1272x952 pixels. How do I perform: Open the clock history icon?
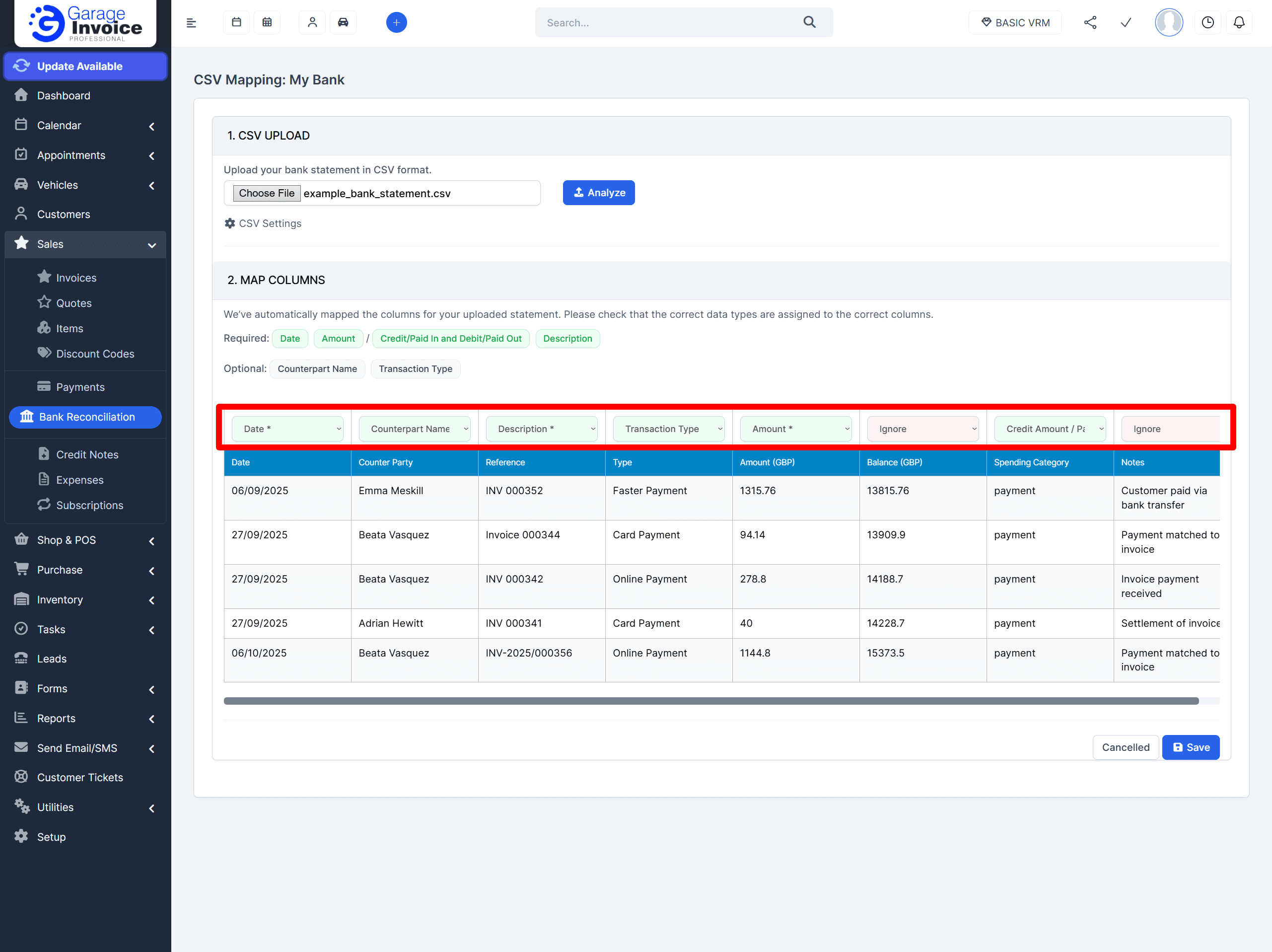(x=1207, y=22)
